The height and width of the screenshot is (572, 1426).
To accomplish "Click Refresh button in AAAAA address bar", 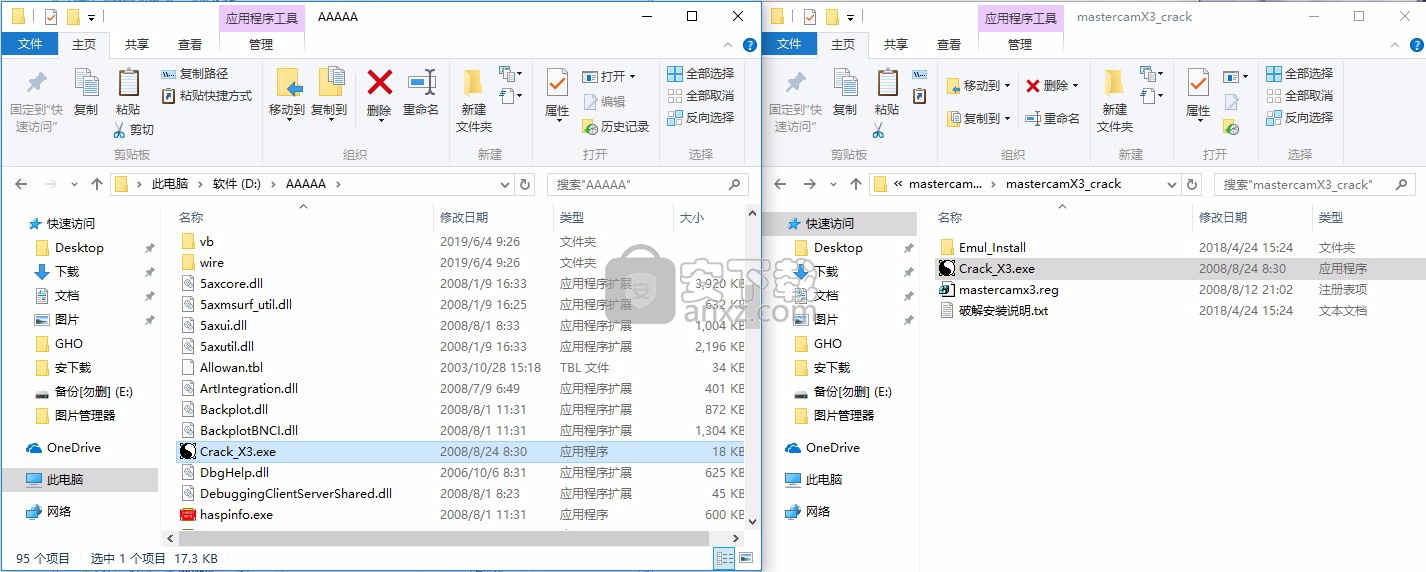I will [x=525, y=184].
